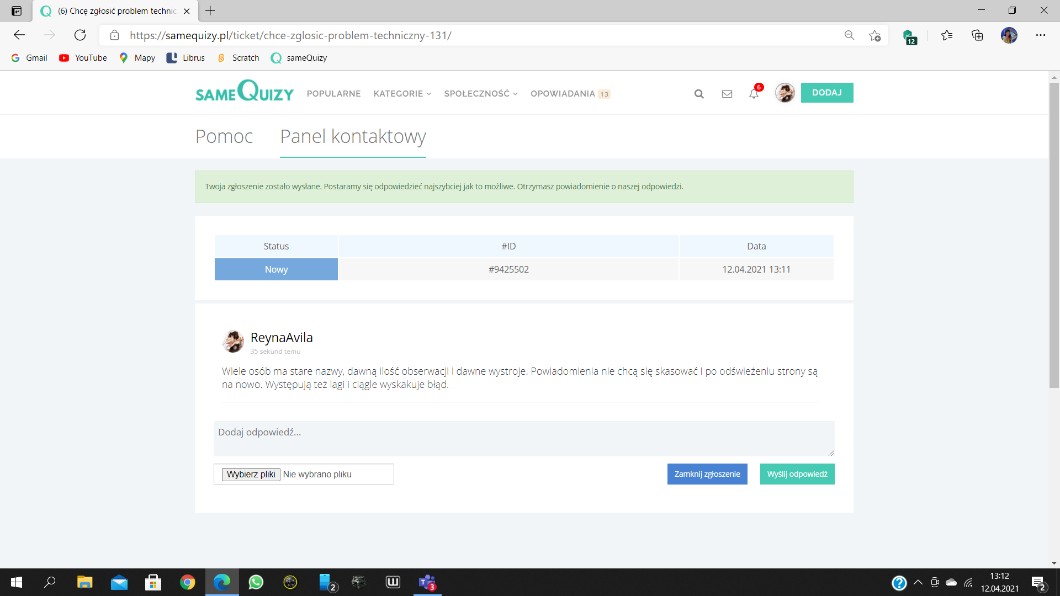
Task: Click the user profile avatar in header
Action: [785, 93]
